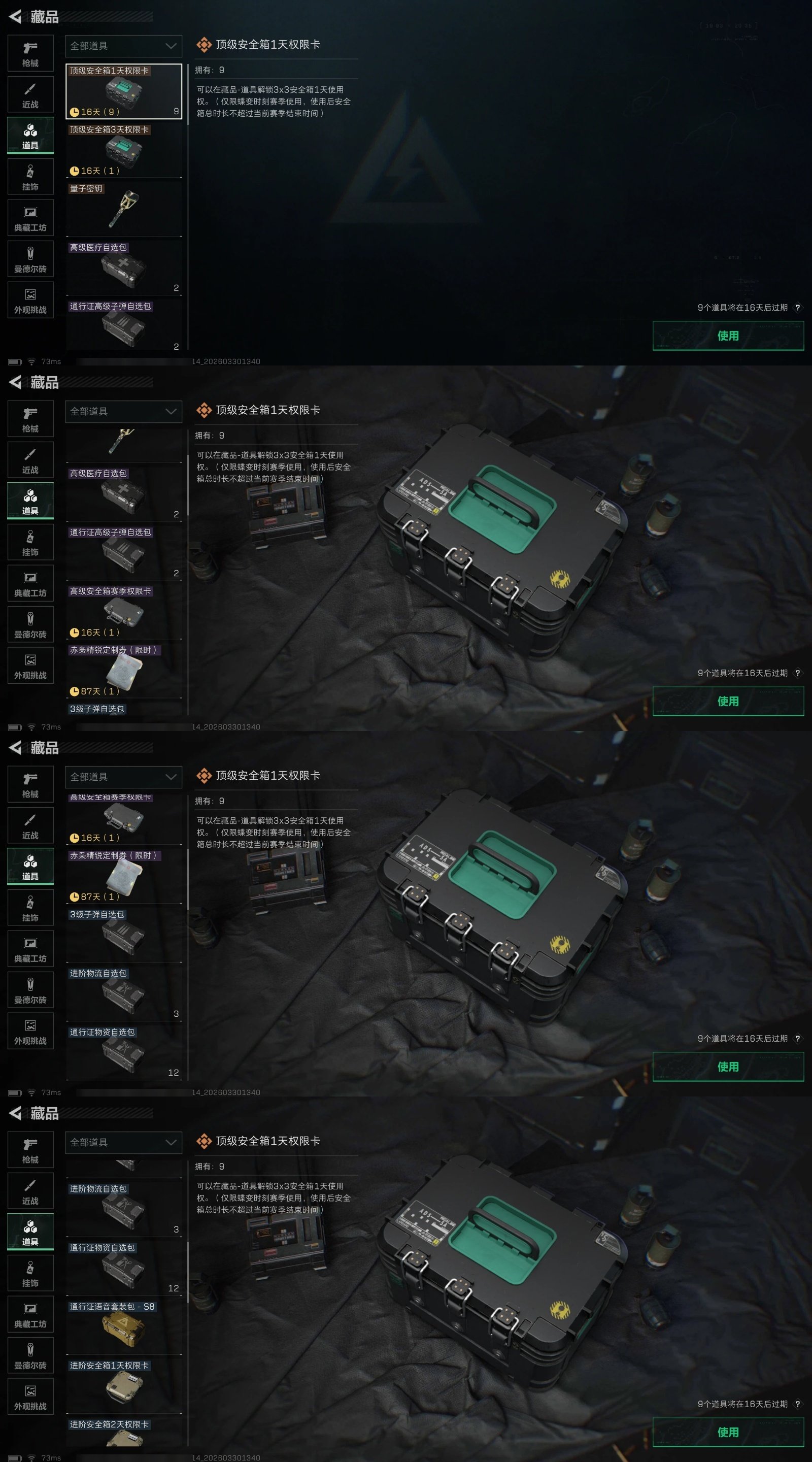The height and width of the screenshot is (1462, 812).
Task: Click the green 使用 button
Action: [728, 336]
